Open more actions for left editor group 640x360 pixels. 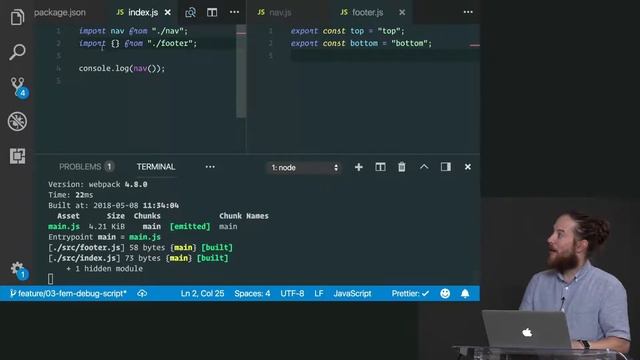coord(234,12)
